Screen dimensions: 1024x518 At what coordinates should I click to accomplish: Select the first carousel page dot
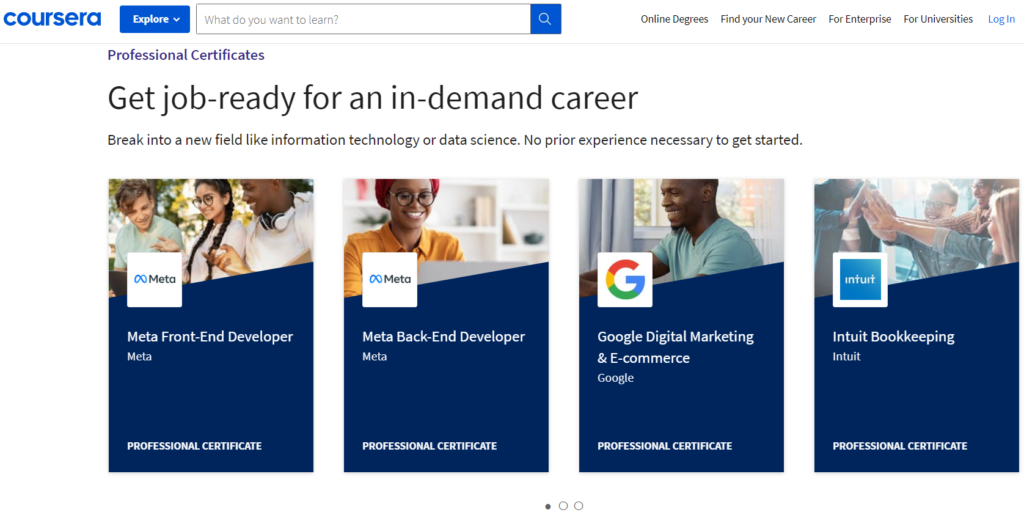tap(547, 506)
